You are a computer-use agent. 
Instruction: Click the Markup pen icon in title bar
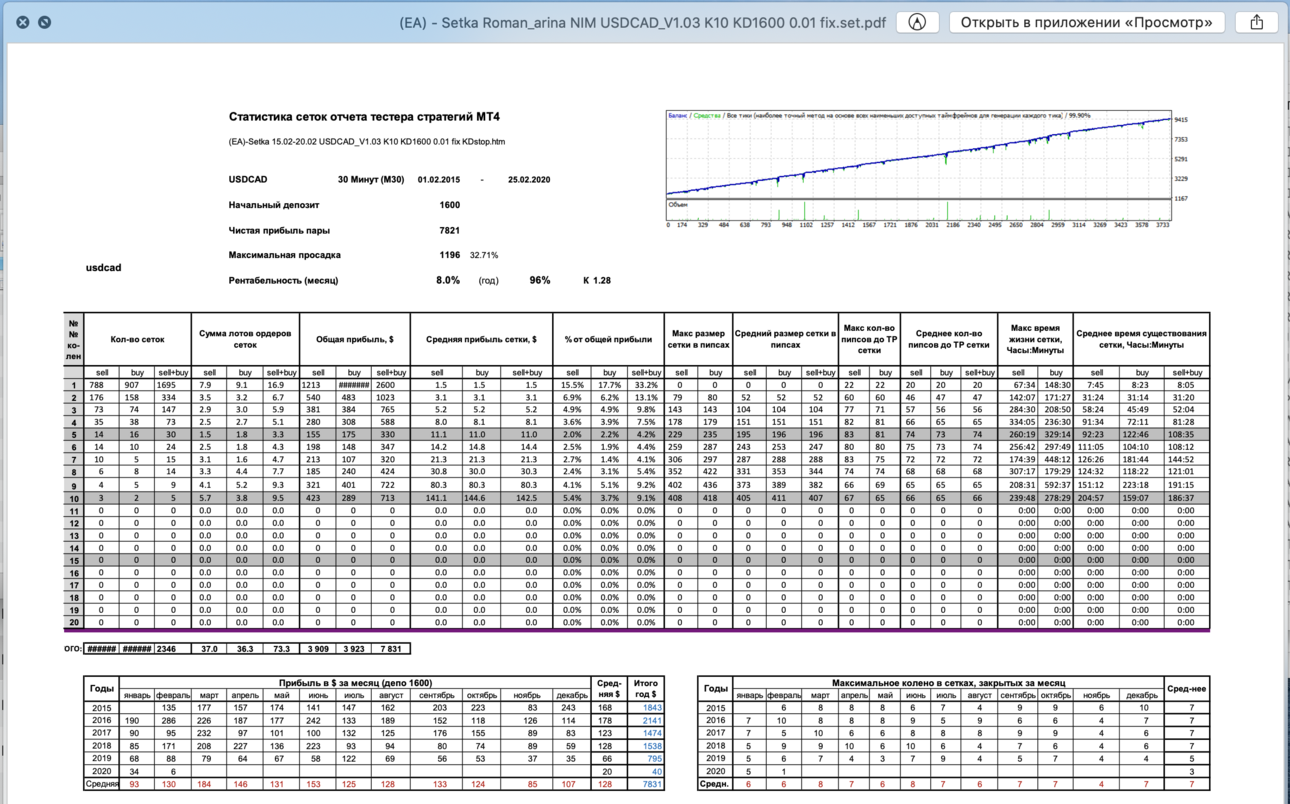pyautogui.click(x=917, y=22)
